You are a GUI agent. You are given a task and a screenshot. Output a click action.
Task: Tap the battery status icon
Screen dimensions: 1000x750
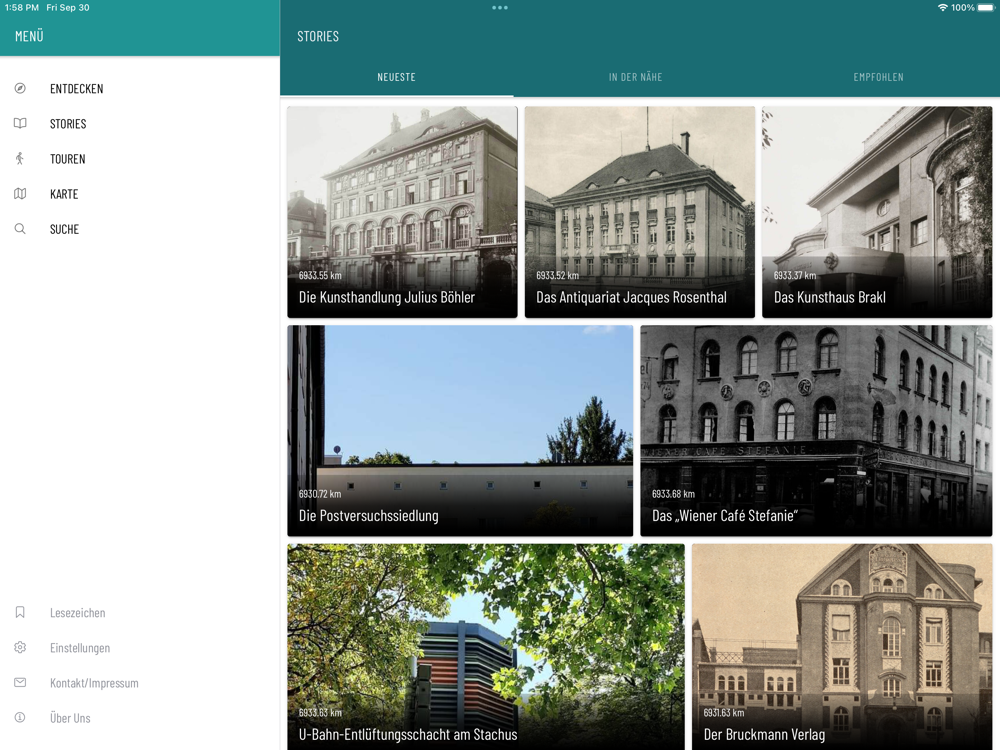click(x=986, y=8)
